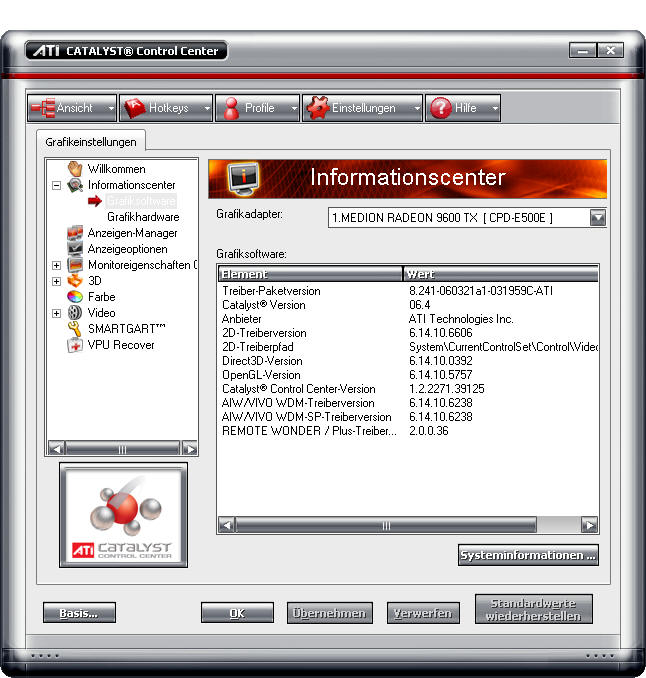
Task: Click the tree panel right scroll arrow
Action: [x=190, y=448]
